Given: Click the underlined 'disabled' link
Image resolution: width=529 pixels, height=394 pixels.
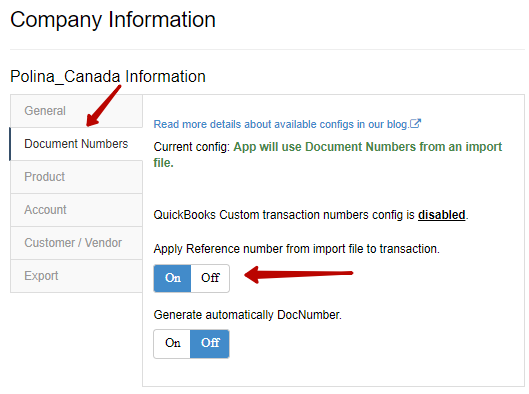Looking at the screenshot, I should click(442, 215).
